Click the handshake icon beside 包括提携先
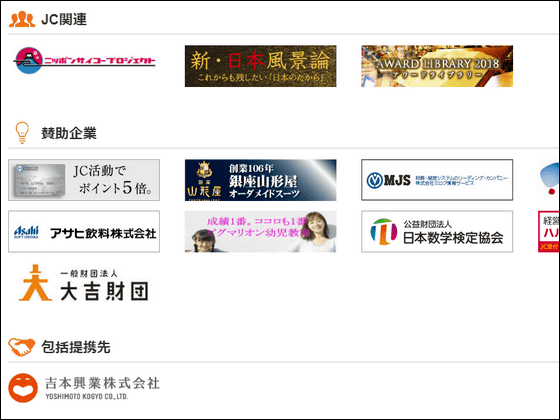 [21, 347]
